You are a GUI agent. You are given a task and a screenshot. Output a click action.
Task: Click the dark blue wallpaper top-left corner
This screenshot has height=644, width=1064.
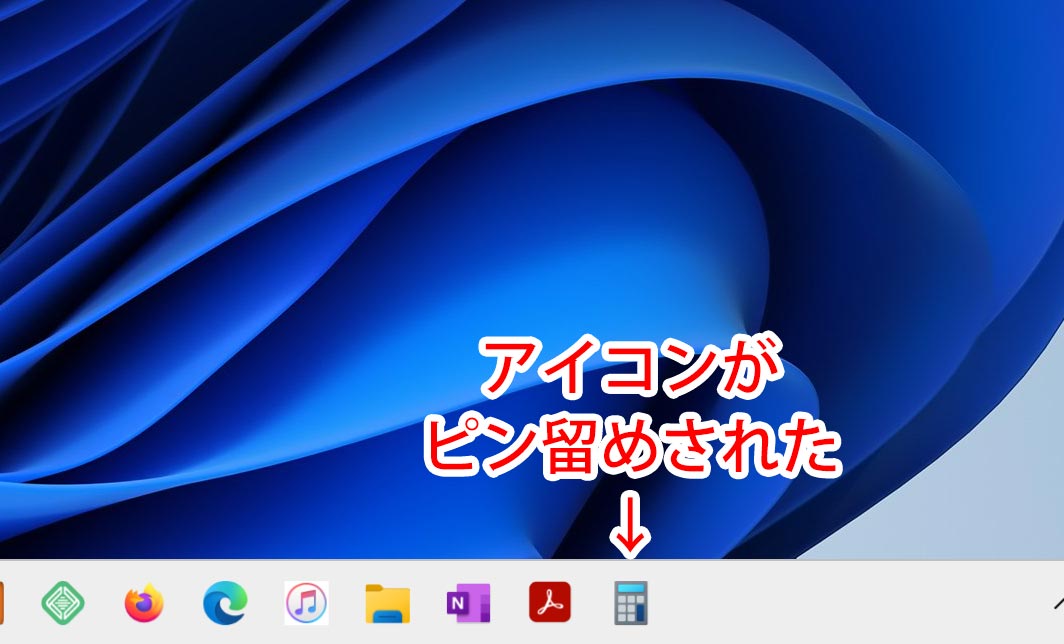coord(20,20)
